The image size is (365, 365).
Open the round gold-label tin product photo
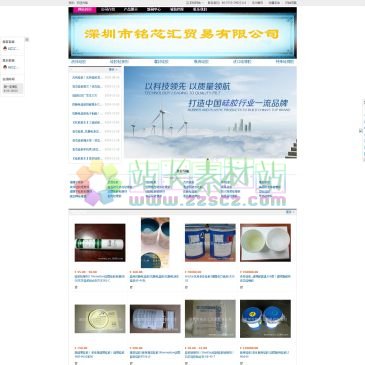coord(100,319)
